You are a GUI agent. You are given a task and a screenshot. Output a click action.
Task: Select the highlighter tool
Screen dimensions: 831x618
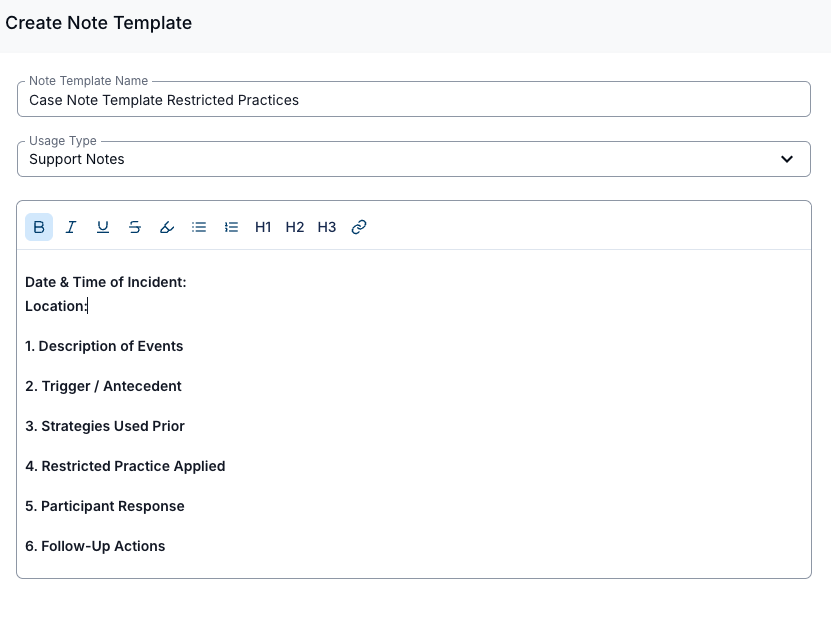(167, 227)
